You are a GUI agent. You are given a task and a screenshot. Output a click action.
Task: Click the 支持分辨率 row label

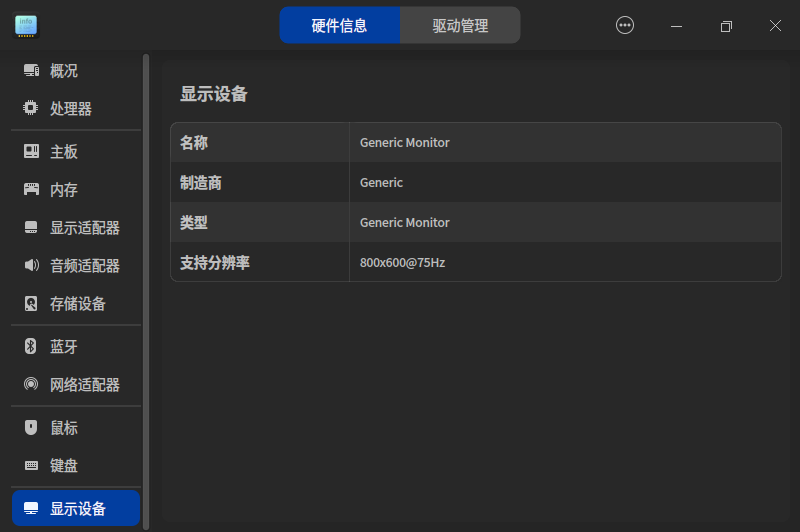click(x=215, y=262)
